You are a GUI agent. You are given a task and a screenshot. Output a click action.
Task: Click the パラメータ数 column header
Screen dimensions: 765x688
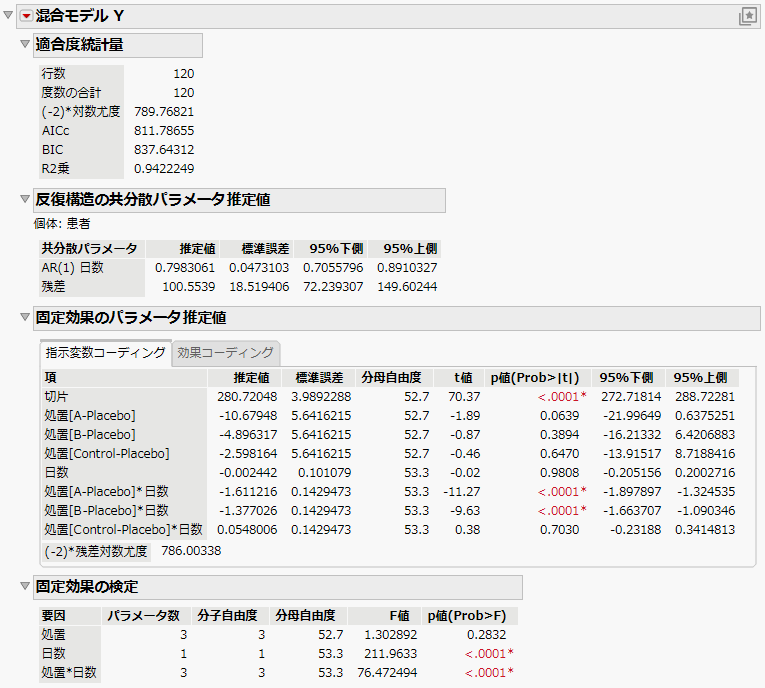(x=146, y=616)
